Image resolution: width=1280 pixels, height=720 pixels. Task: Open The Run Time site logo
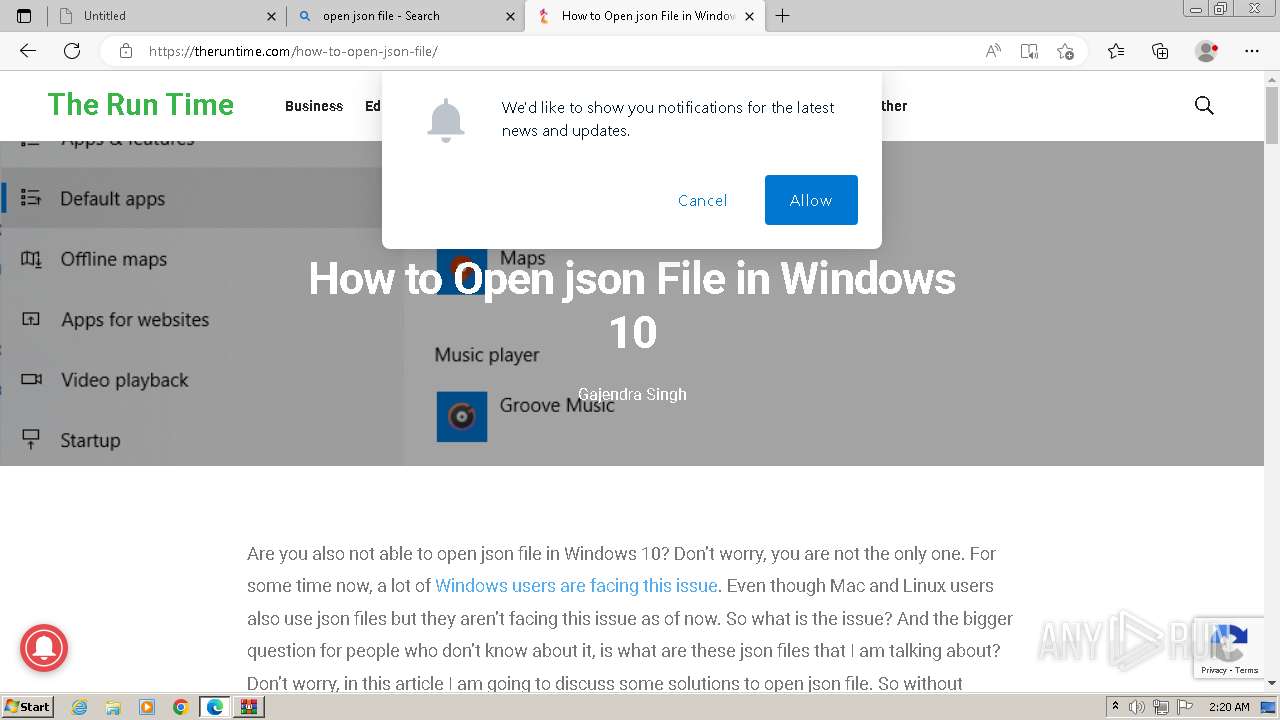pos(141,104)
